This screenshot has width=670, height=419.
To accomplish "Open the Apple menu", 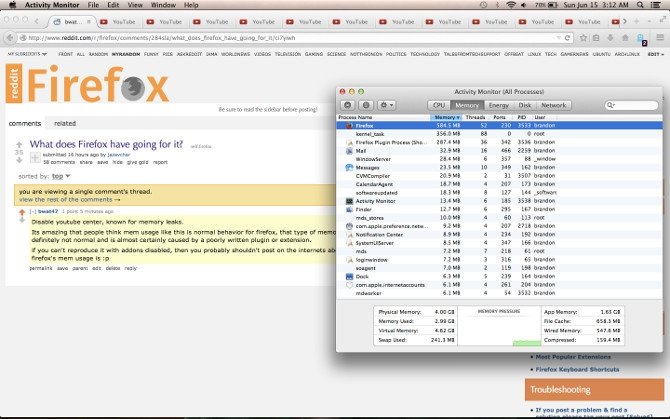I will [12, 5].
